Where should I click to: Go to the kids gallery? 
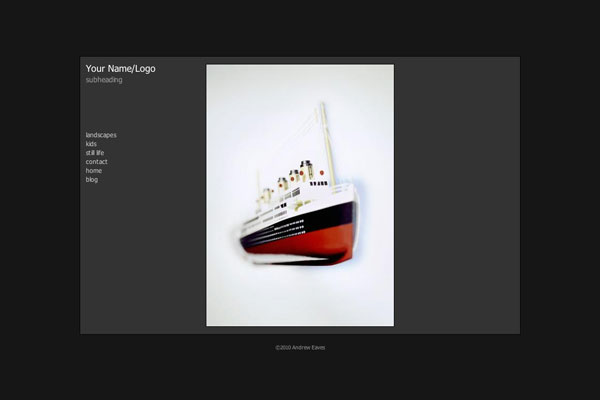pos(91,144)
